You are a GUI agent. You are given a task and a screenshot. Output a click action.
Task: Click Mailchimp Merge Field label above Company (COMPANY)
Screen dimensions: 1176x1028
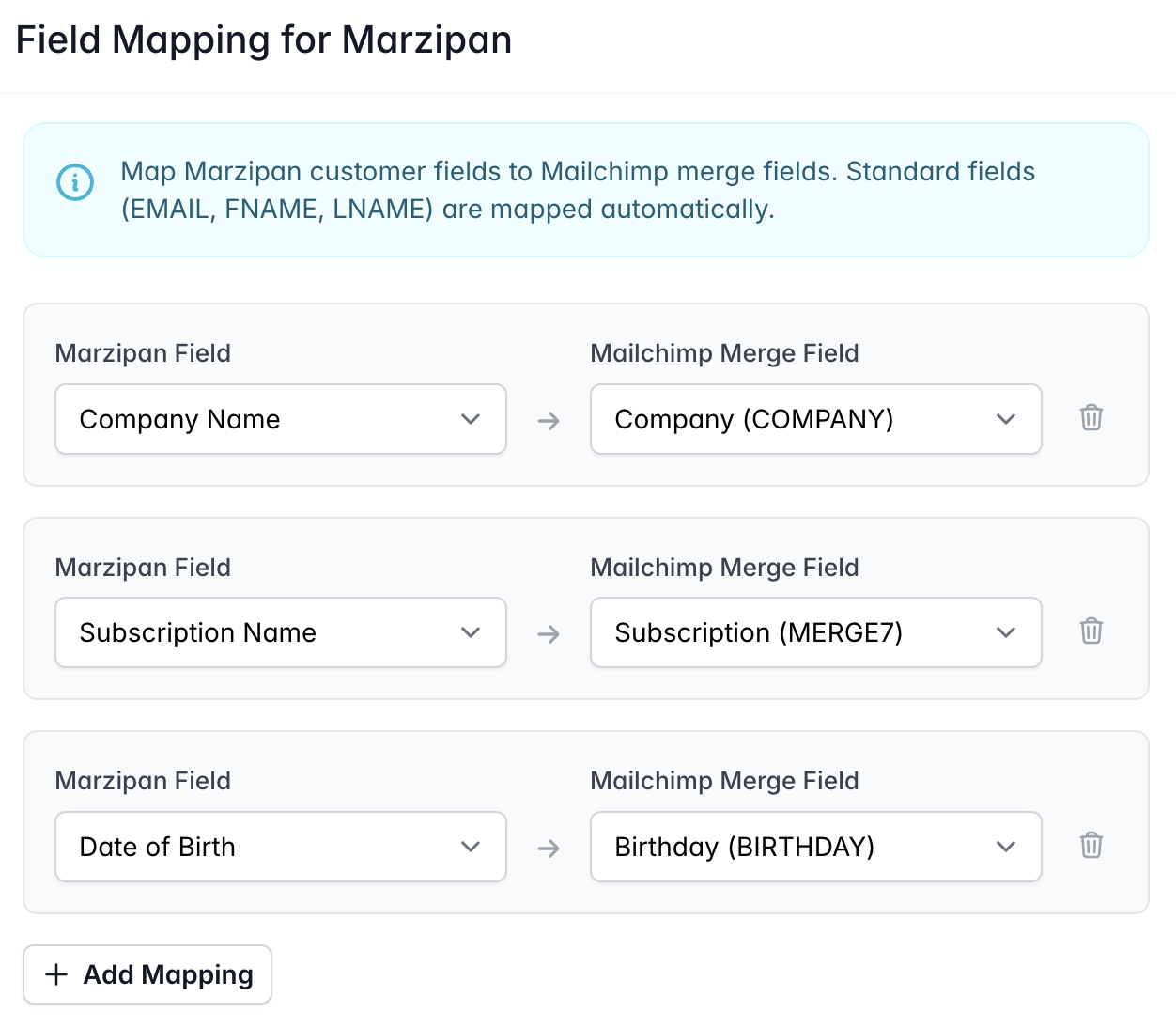(x=724, y=353)
